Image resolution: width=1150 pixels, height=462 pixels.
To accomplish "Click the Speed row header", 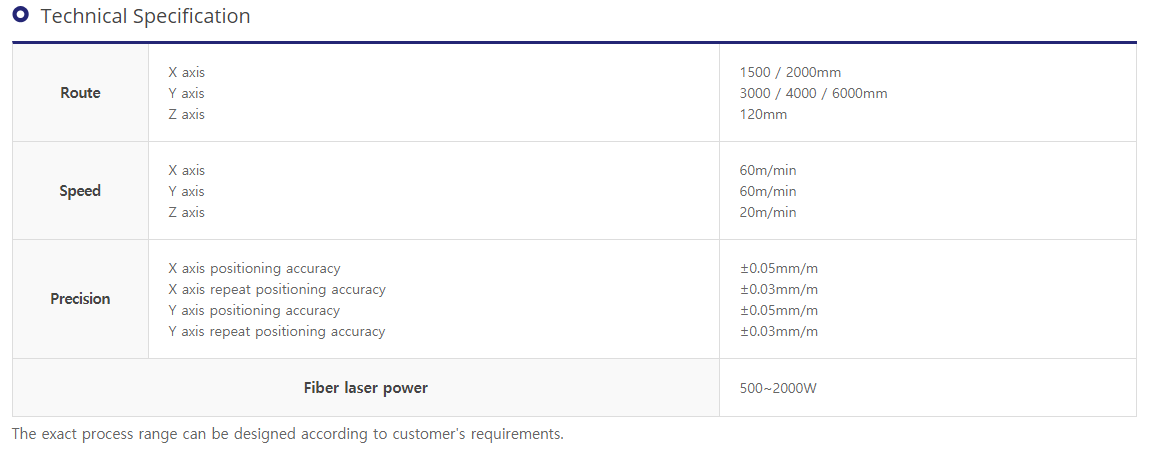I will tap(81, 191).
